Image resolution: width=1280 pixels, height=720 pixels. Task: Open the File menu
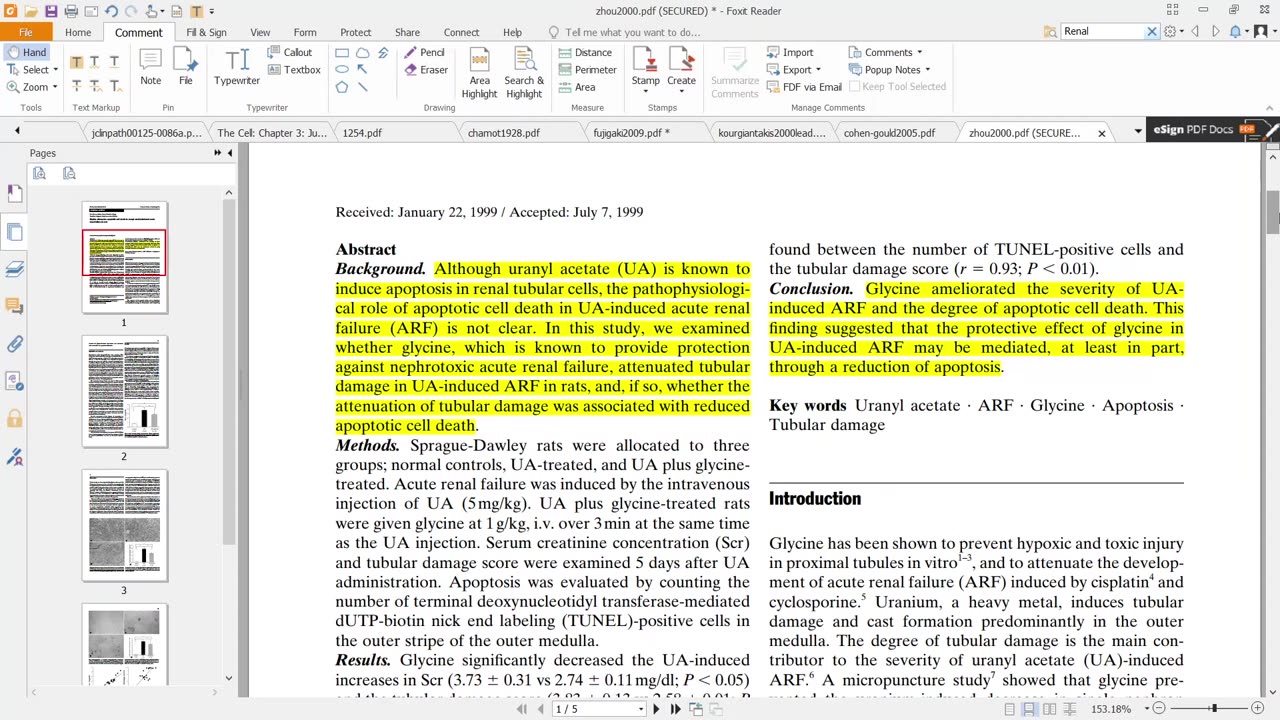(26, 32)
